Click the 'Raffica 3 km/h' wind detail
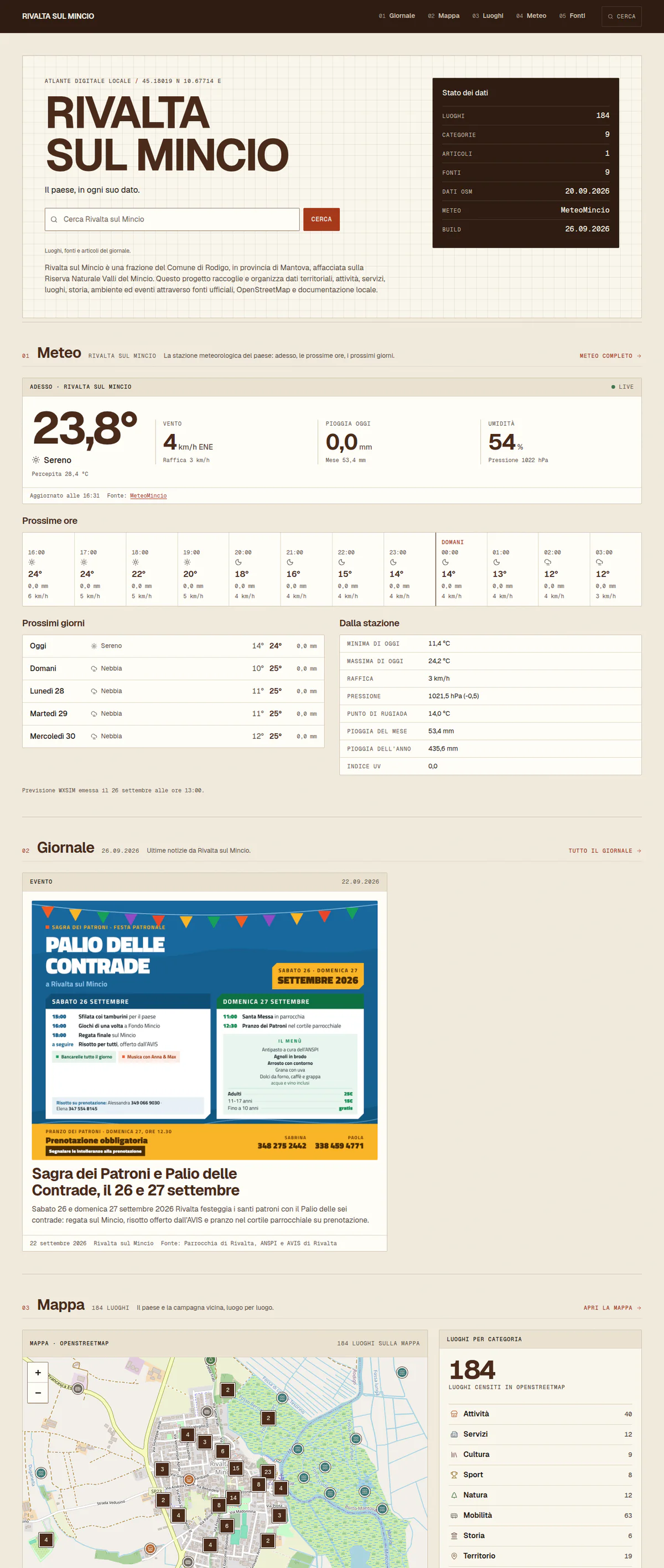The height and width of the screenshot is (1568, 664). point(186,460)
